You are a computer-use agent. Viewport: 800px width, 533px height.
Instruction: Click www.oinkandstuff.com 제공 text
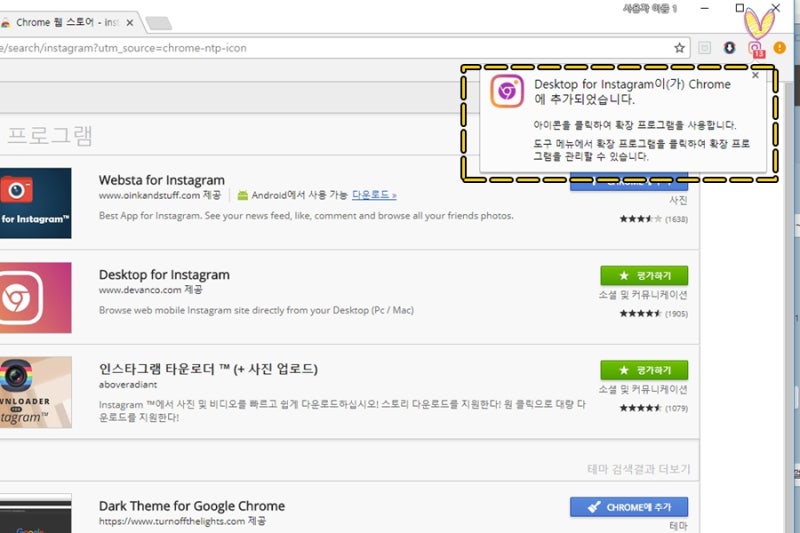[160, 195]
